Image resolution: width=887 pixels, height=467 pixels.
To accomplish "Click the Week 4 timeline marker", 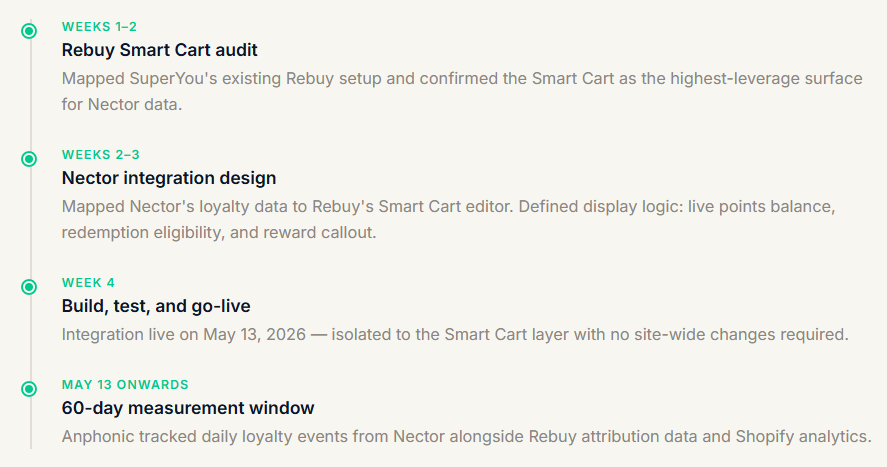I will click(x=29, y=287).
